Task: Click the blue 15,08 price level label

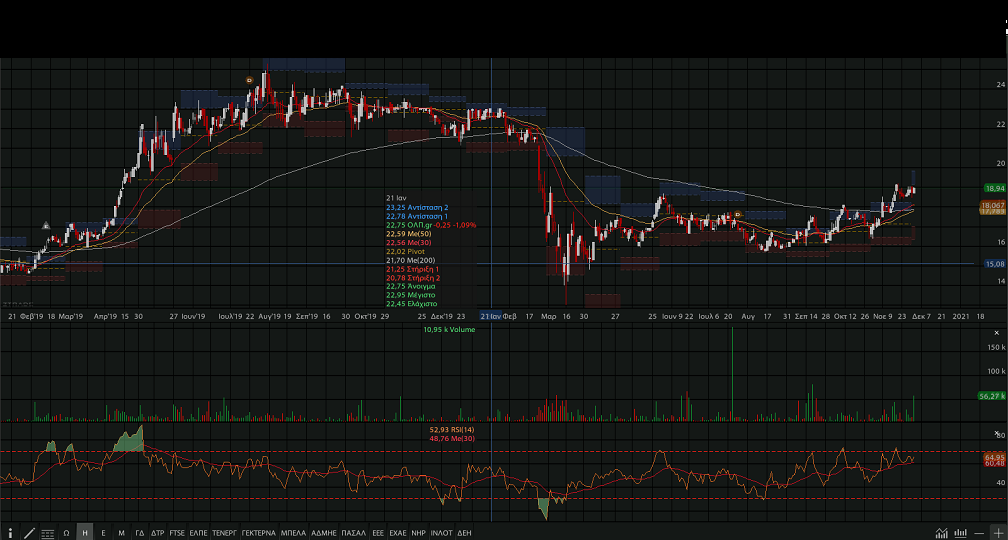Action: click(994, 264)
